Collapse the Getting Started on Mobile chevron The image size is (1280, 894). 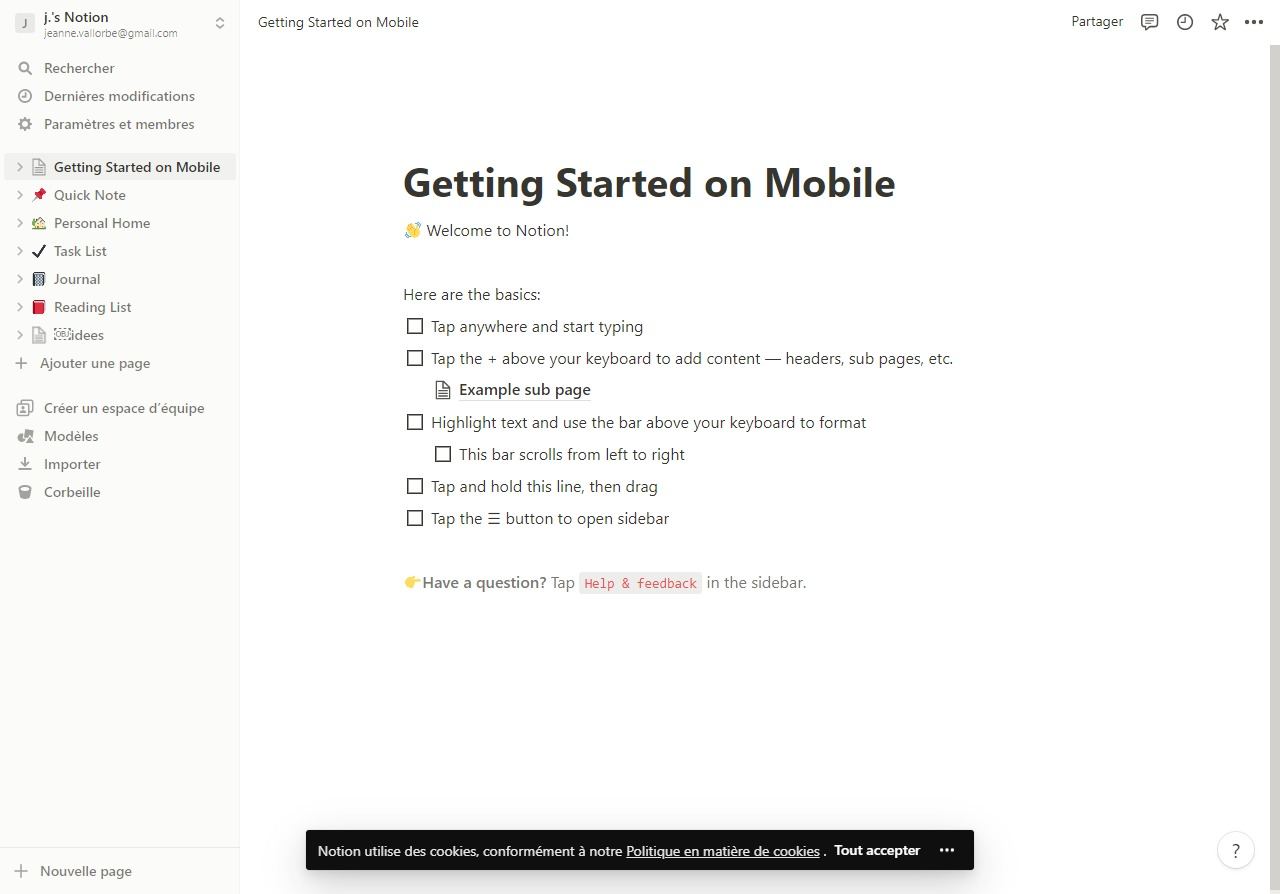click(x=18, y=167)
